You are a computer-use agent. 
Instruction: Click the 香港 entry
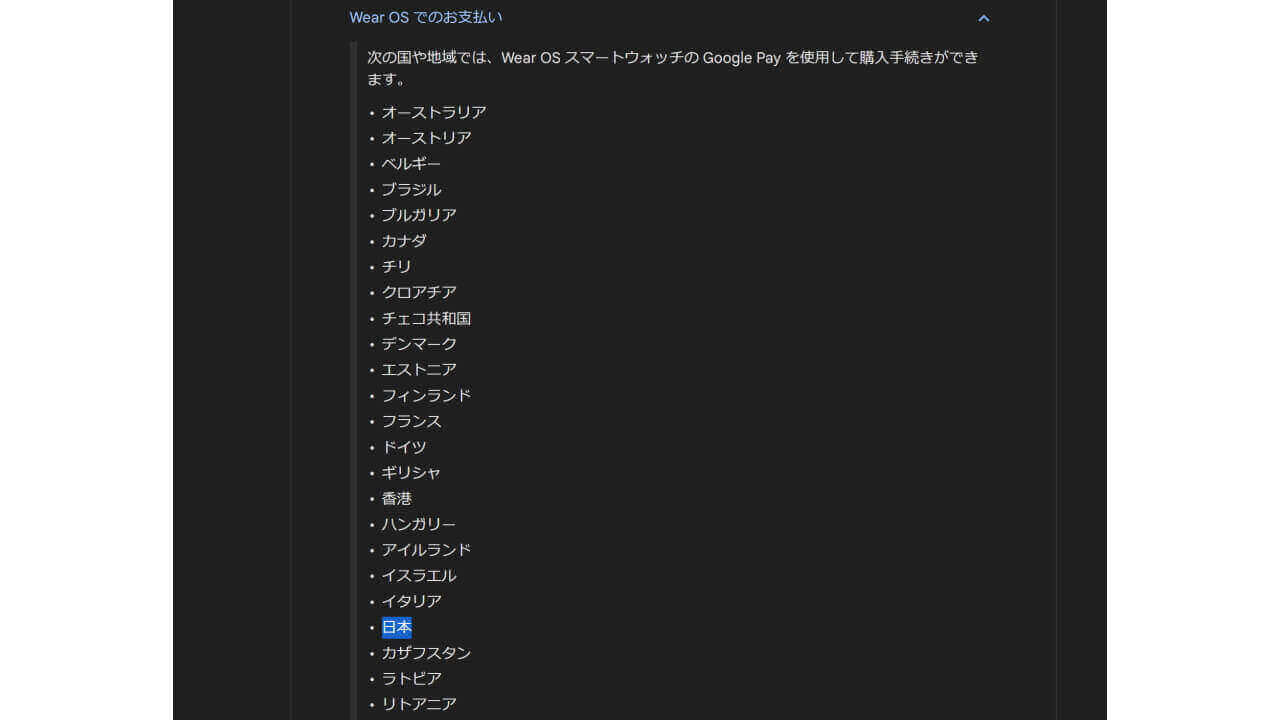[397, 499]
